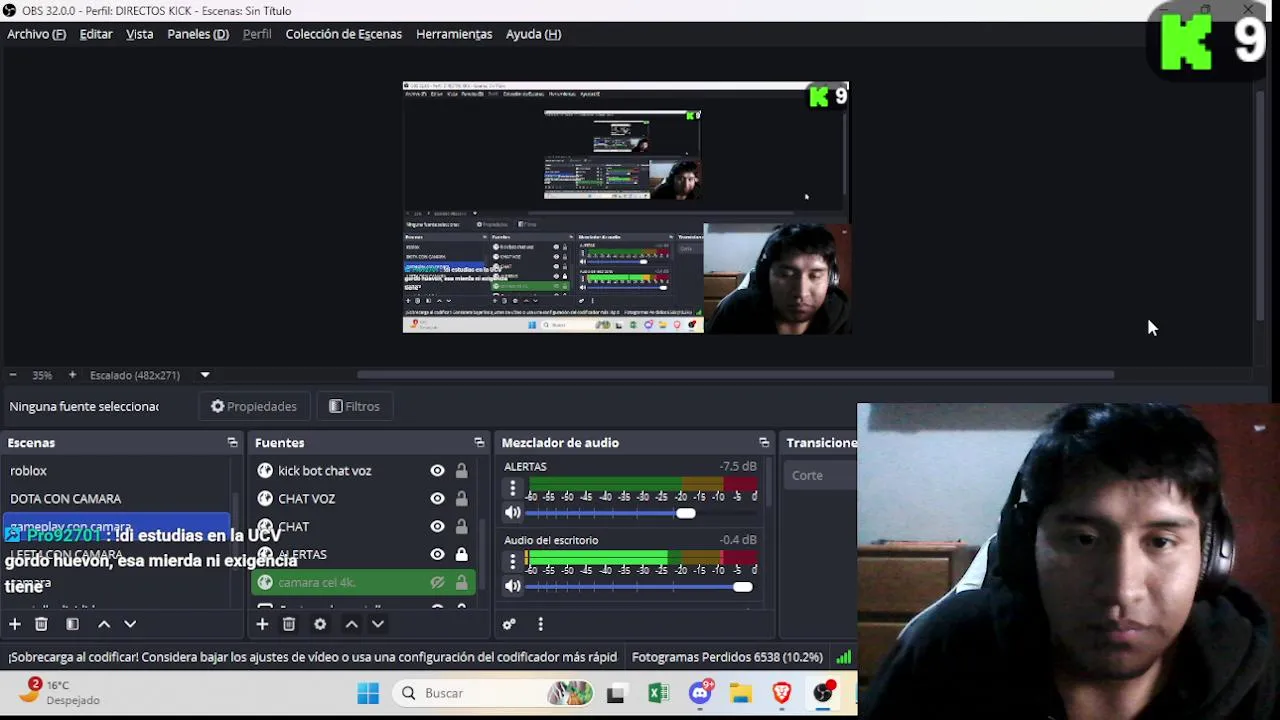
Task: Open the weather widget showing 16°C
Action: coord(62,692)
